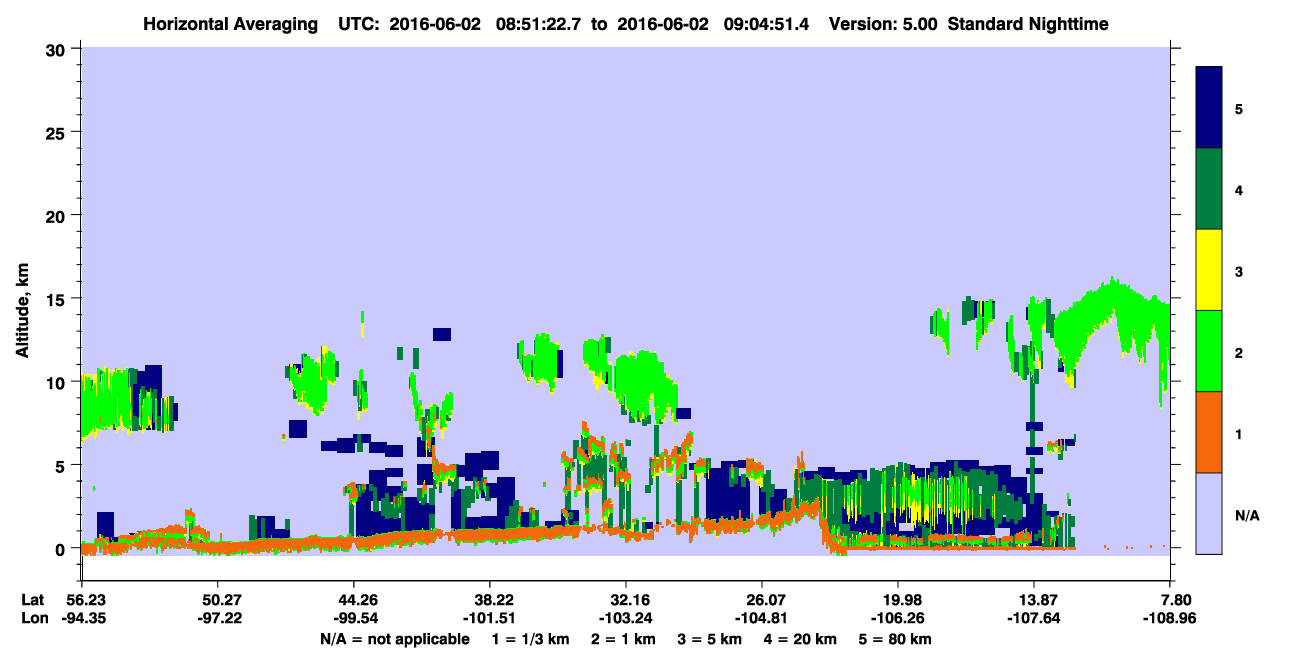Click the latitude value '50.27'
The image size is (1300, 667).
(x=217, y=600)
